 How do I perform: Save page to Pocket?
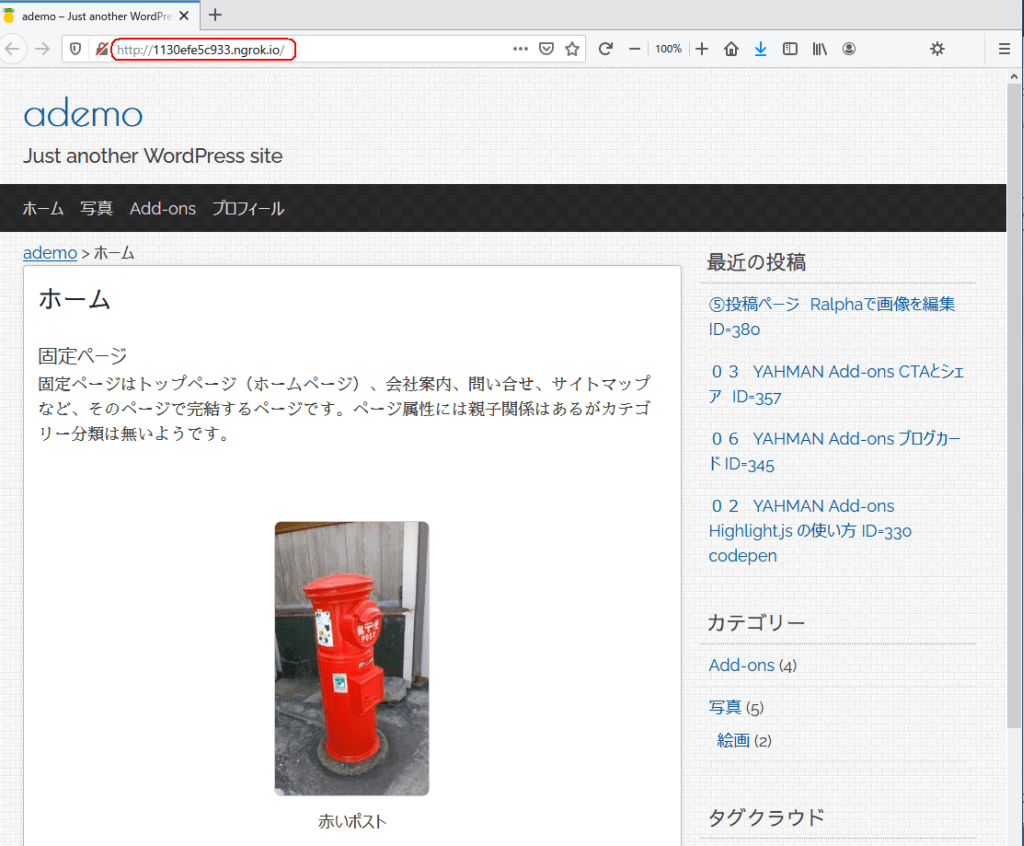pos(547,49)
